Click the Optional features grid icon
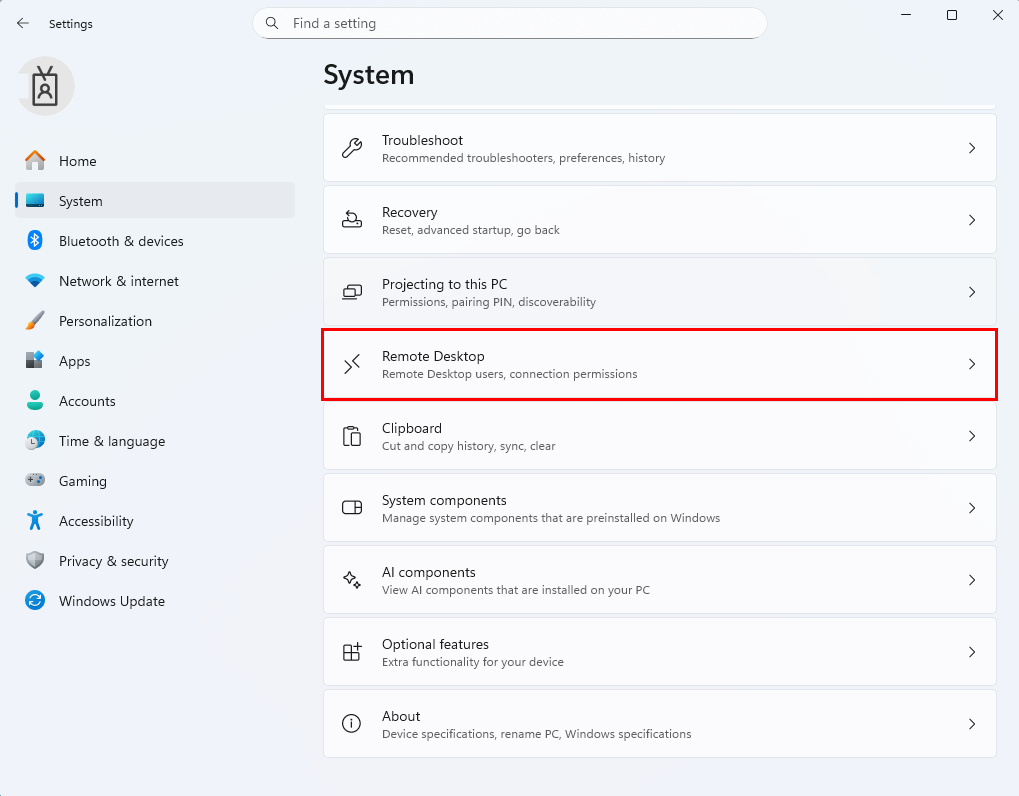The image size is (1019, 796). pyautogui.click(x=352, y=652)
